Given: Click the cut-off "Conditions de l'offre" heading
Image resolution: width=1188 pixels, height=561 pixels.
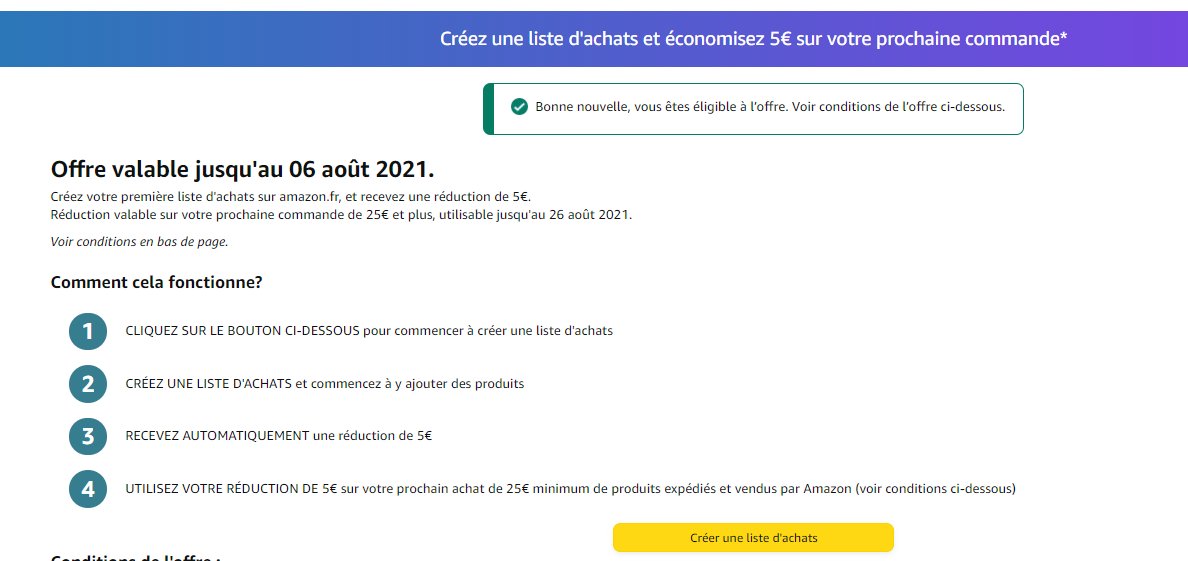Looking at the screenshot, I should pos(135,556).
